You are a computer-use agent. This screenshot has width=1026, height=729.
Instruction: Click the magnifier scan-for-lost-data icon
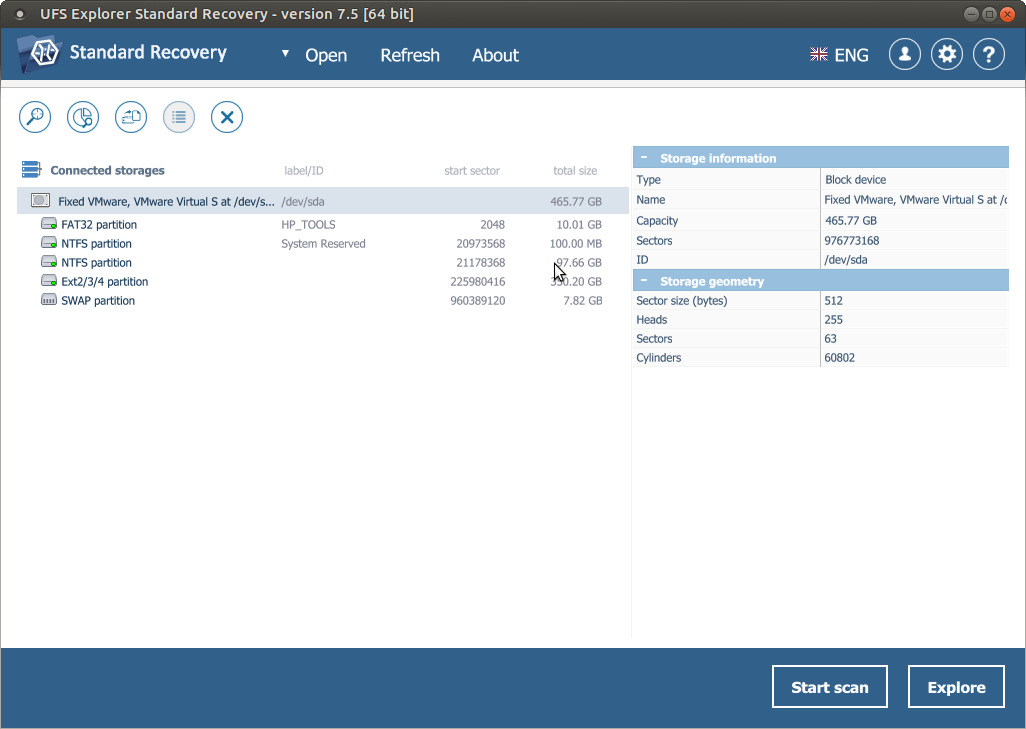(x=35, y=117)
